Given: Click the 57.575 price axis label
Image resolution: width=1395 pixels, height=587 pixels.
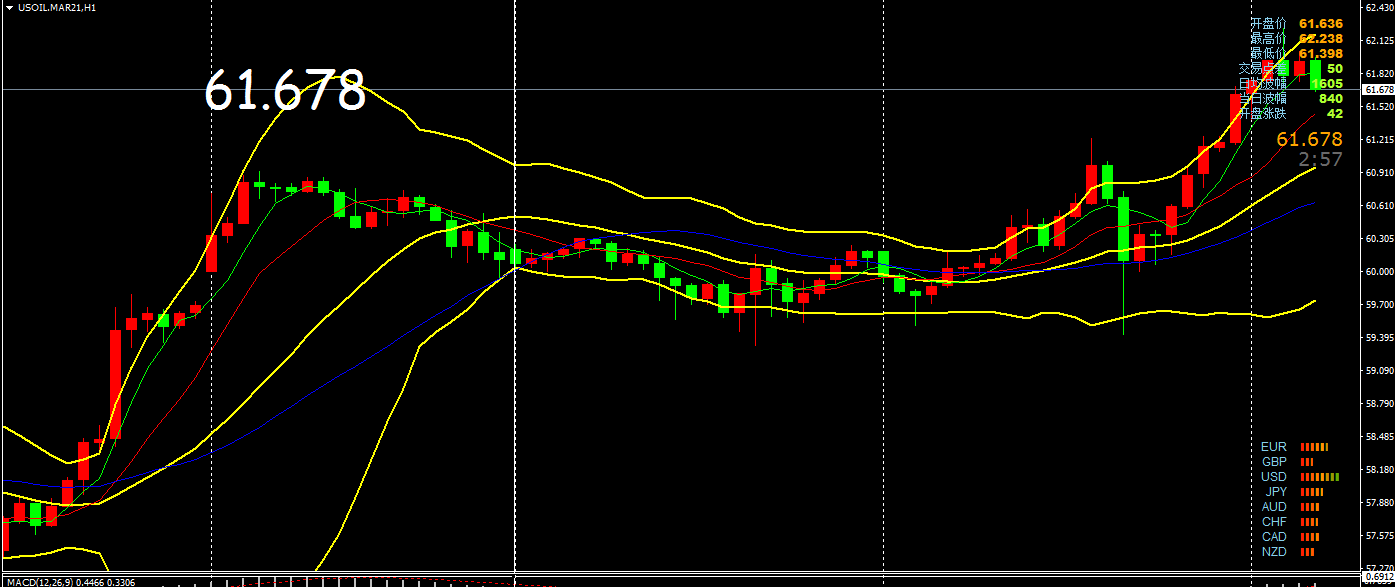Looking at the screenshot, I should tap(1379, 536).
